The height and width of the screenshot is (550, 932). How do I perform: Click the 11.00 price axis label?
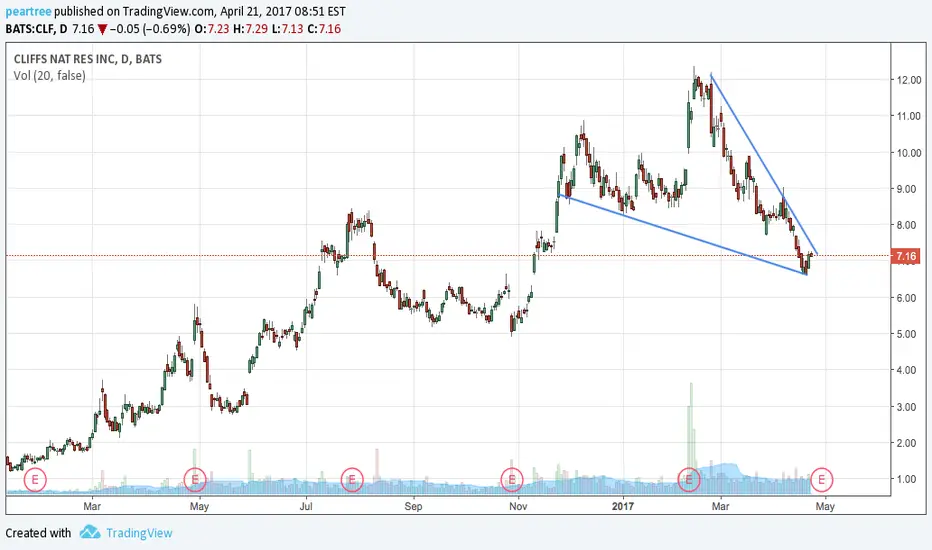pyautogui.click(x=909, y=117)
